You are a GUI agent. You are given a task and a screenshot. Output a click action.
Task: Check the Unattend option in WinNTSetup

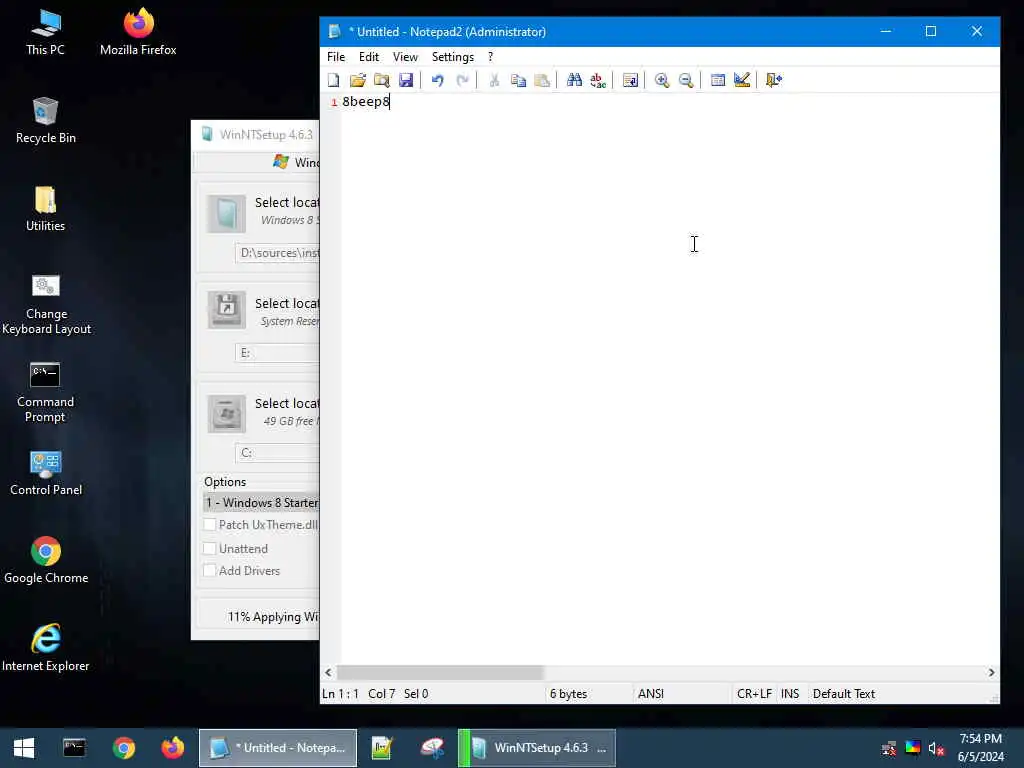210,549
